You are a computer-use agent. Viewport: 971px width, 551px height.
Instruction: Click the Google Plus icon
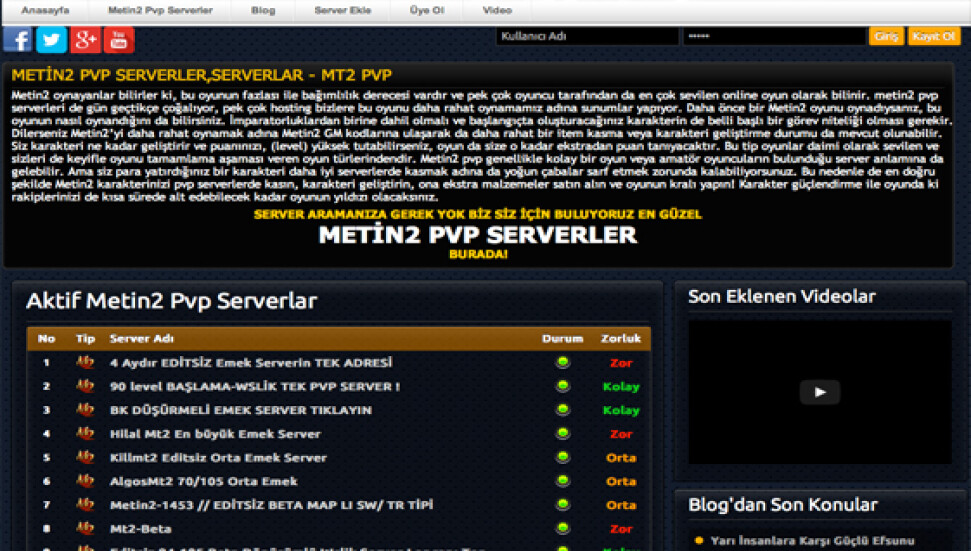tap(85, 39)
